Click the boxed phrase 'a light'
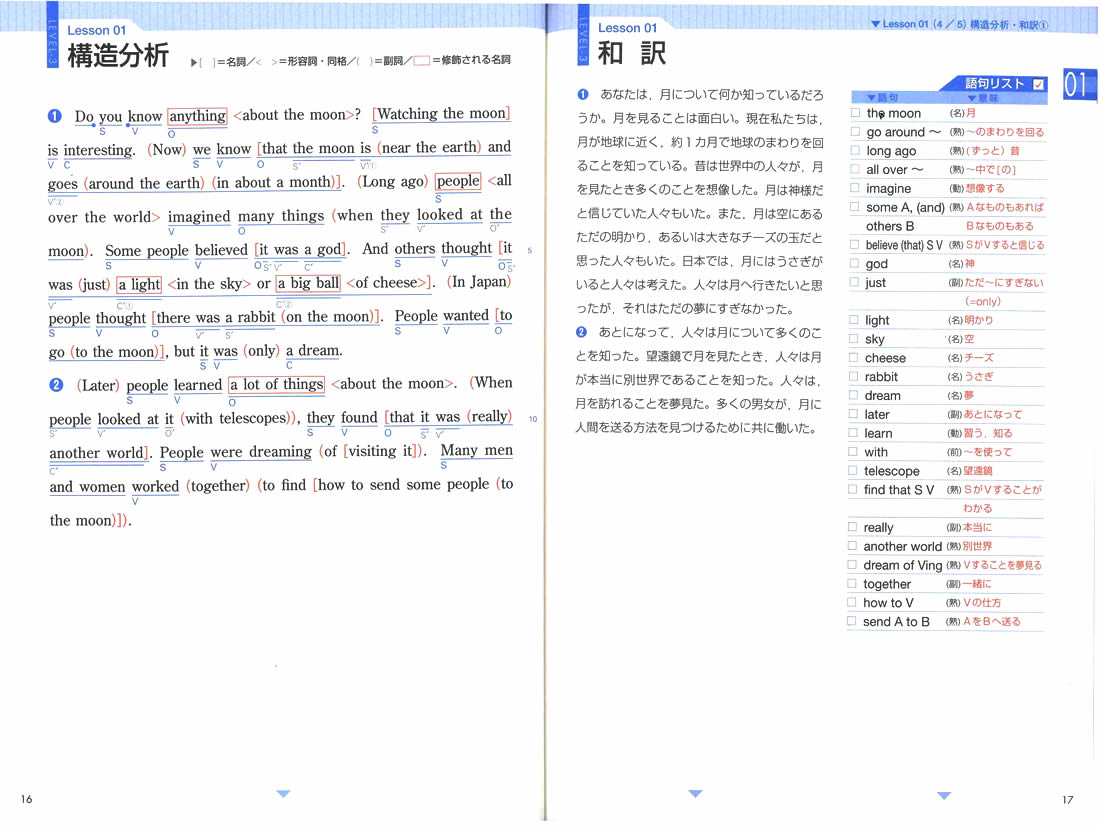Screen dimensions: 1100x828 (x=139, y=284)
